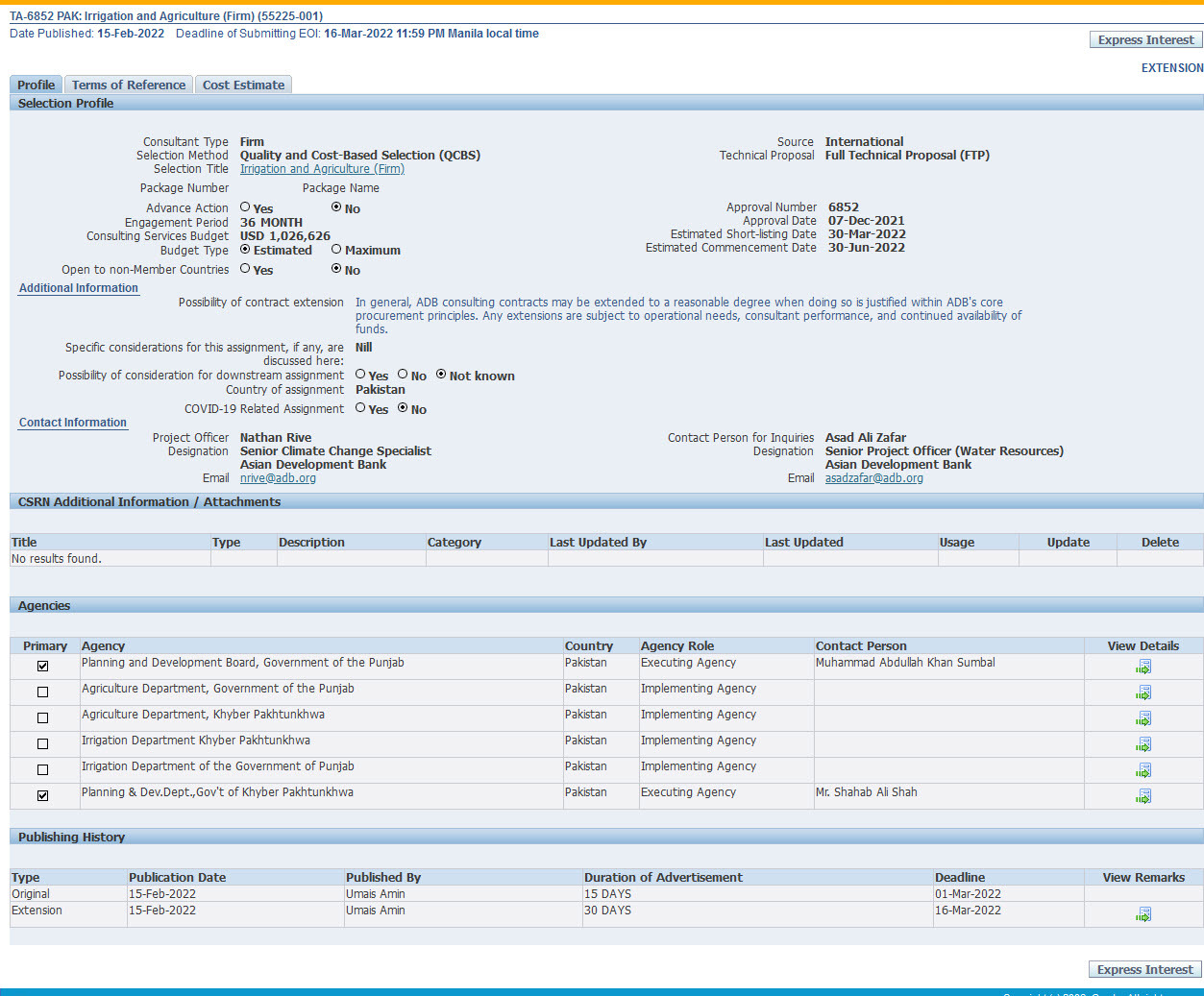This screenshot has width=1204, height=996.
Task: Click contact person Muhammad Abdullah Khan Sumbal
Action: click(905, 663)
